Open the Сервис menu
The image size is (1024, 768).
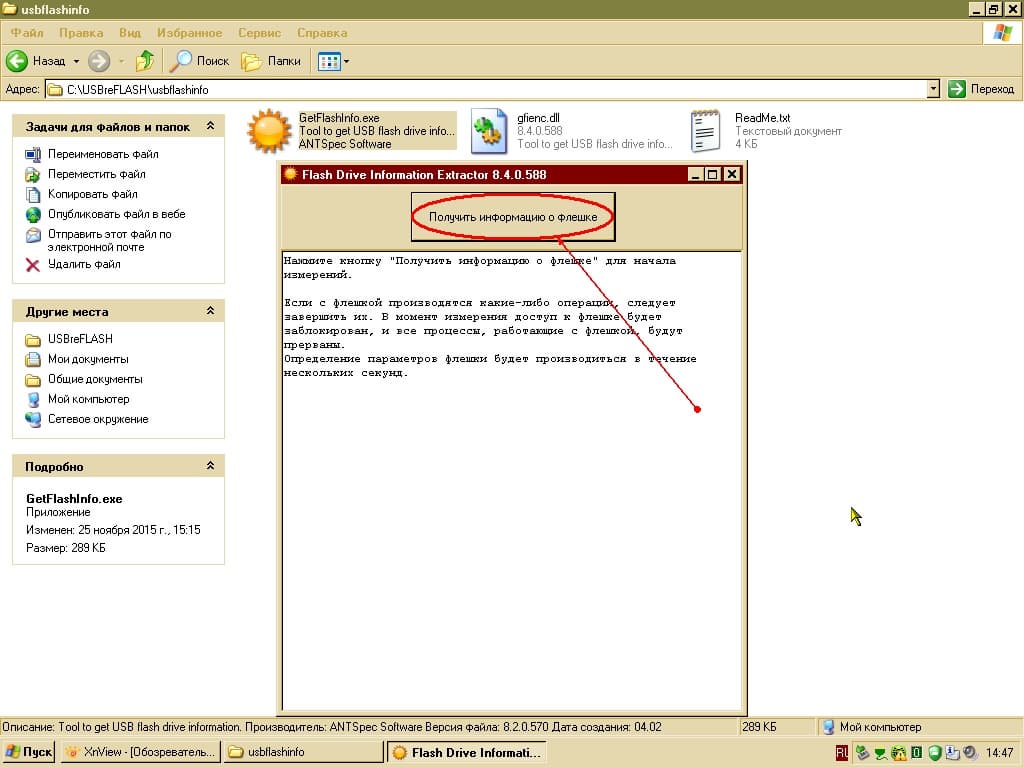(259, 33)
